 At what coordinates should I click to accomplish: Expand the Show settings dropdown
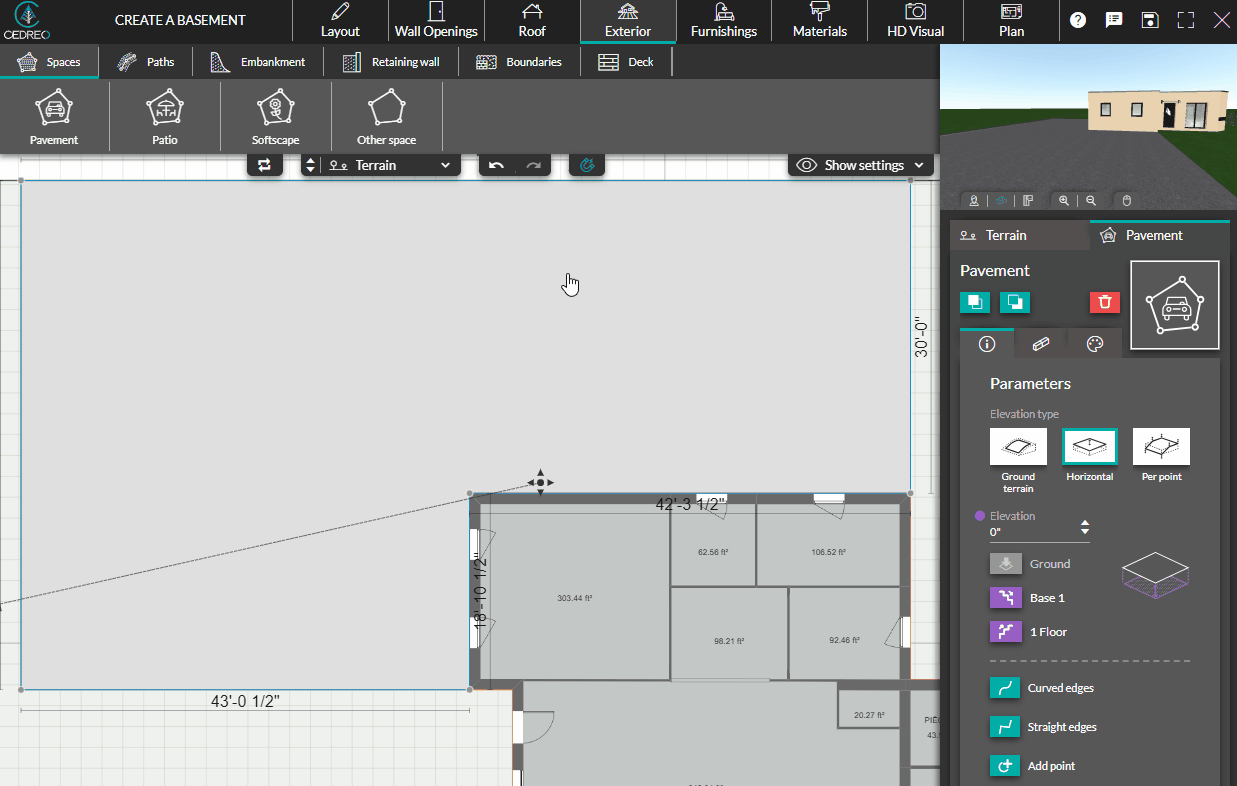pos(859,165)
